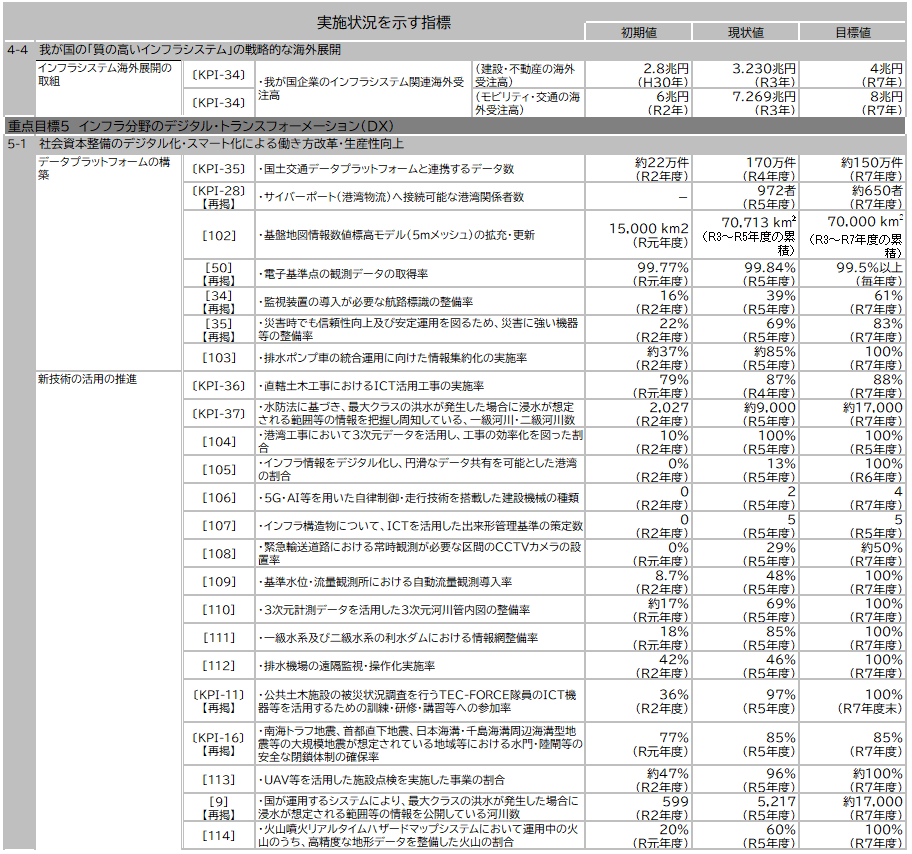Screen dimensions: 912x854
Task: Select the 初期値 column header
Action: [638, 33]
